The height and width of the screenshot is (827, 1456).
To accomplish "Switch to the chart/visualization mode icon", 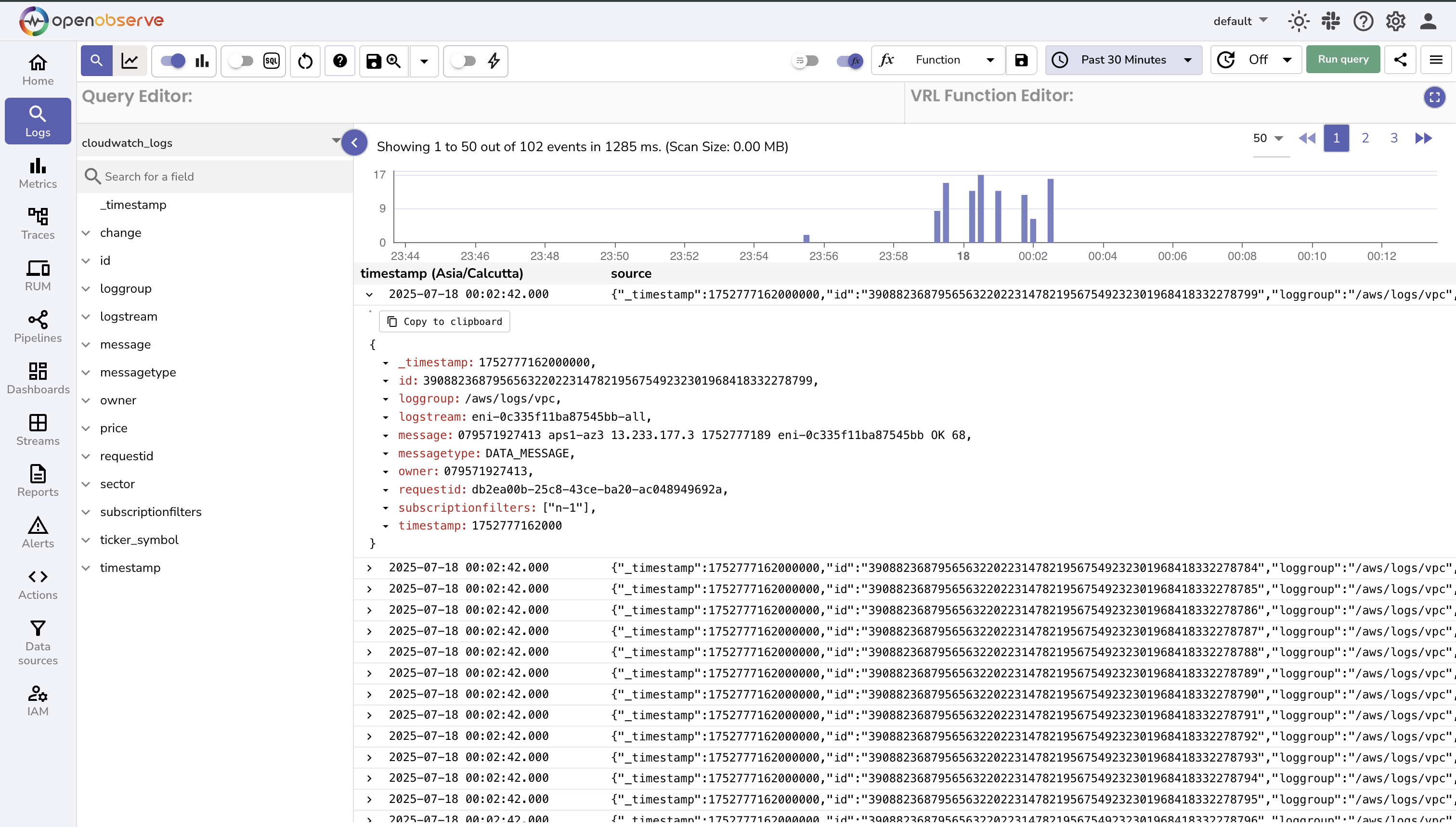I will [x=130, y=61].
